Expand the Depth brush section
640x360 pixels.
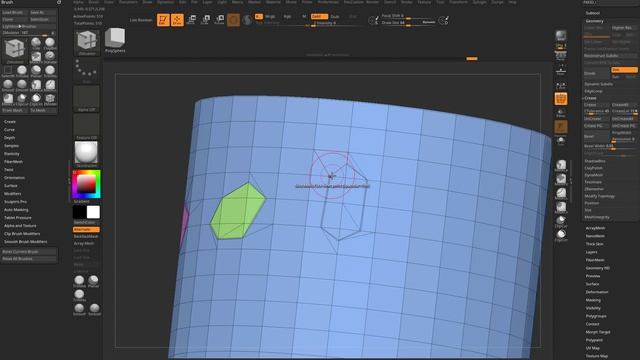pyautogui.click(x=9, y=138)
